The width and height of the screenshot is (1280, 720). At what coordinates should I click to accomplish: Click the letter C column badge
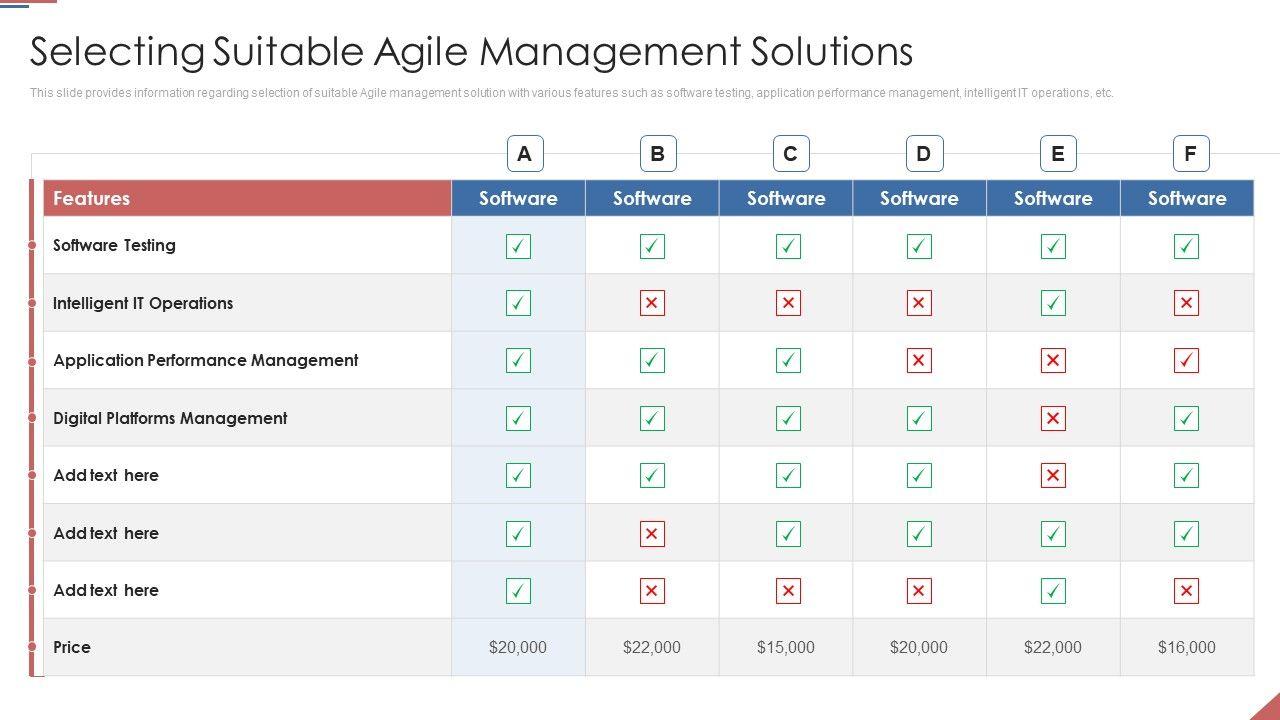pyautogui.click(x=791, y=154)
